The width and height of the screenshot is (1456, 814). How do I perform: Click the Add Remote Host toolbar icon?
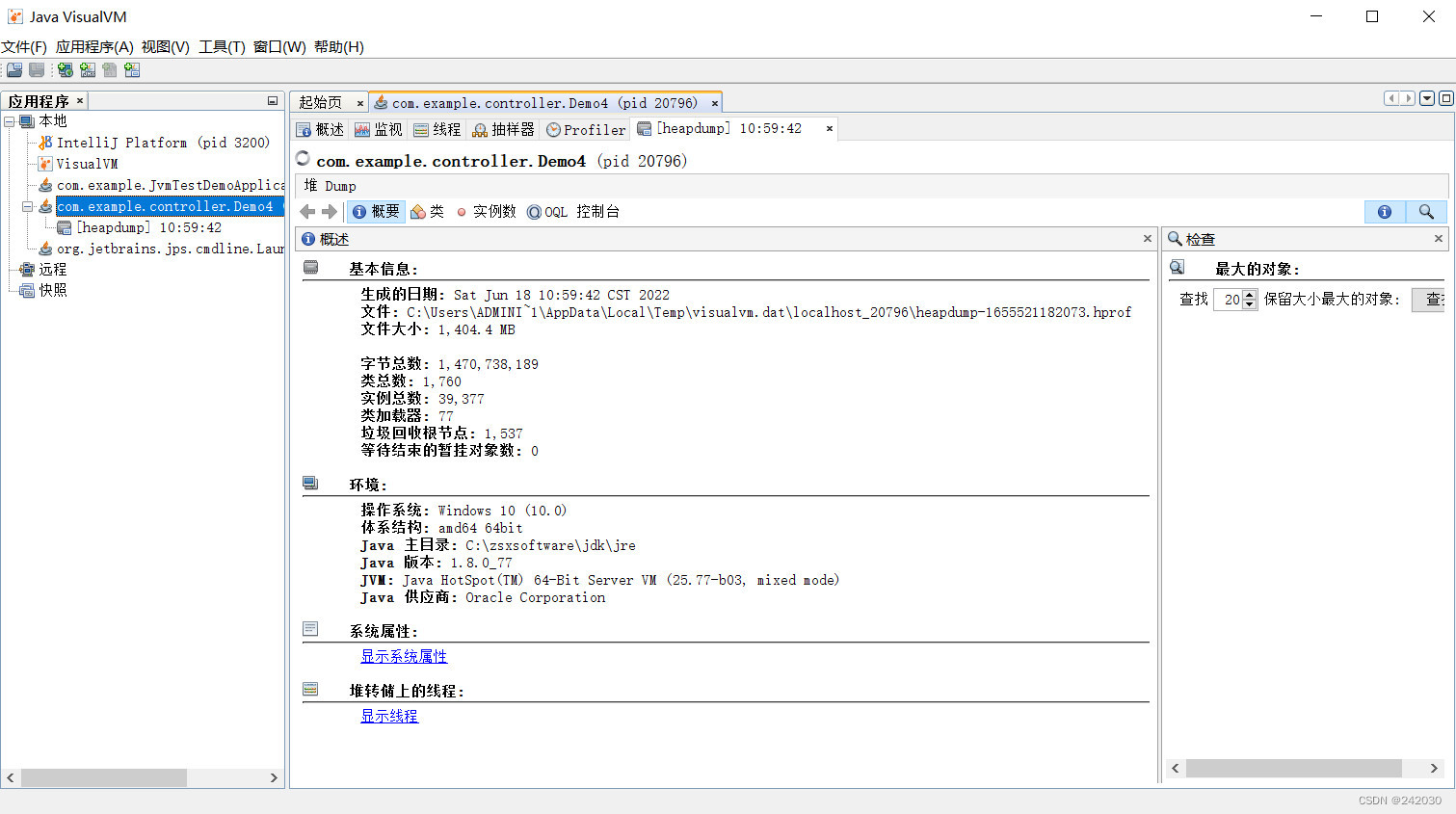[x=66, y=69]
